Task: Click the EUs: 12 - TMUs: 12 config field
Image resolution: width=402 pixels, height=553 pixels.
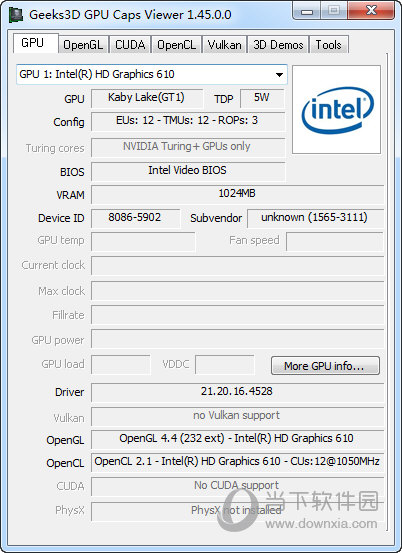Action: (188, 122)
